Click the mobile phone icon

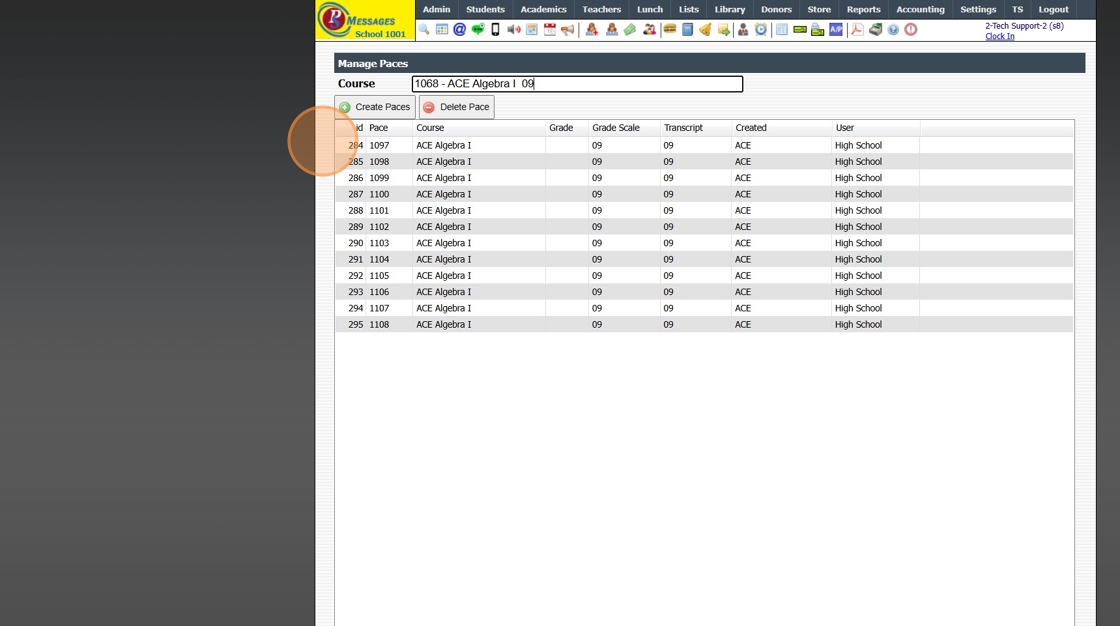[x=495, y=30]
